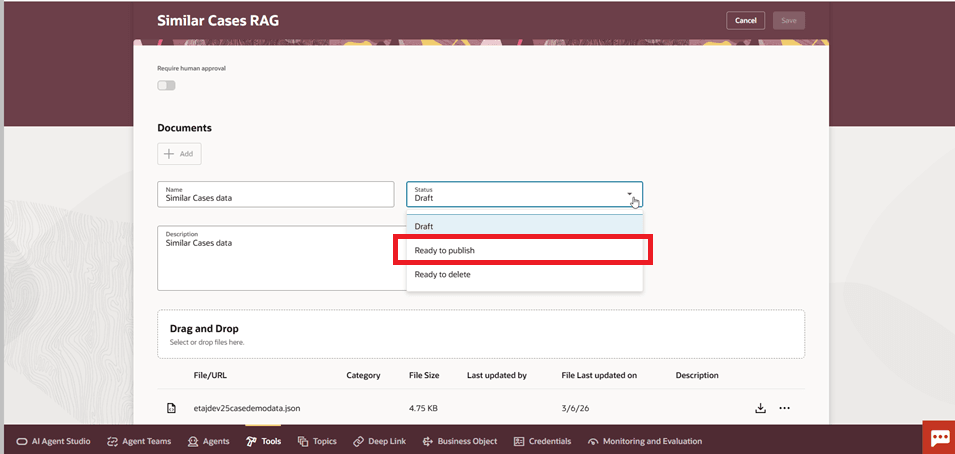Viewport: 955px width, 454px height.
Task: Open the Status dropdown arrow
Action: tap(629, 194)
